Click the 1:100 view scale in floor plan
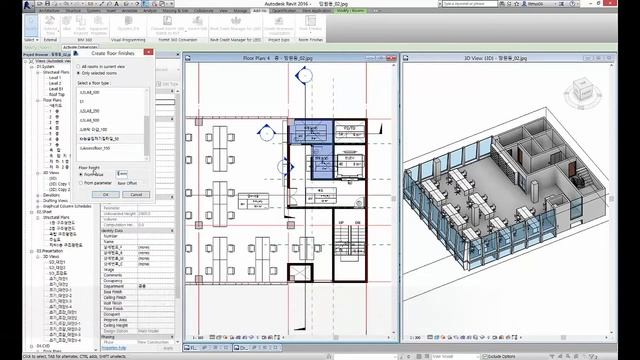640x360 pixels. pyautogui.click(x=198, y=338)
